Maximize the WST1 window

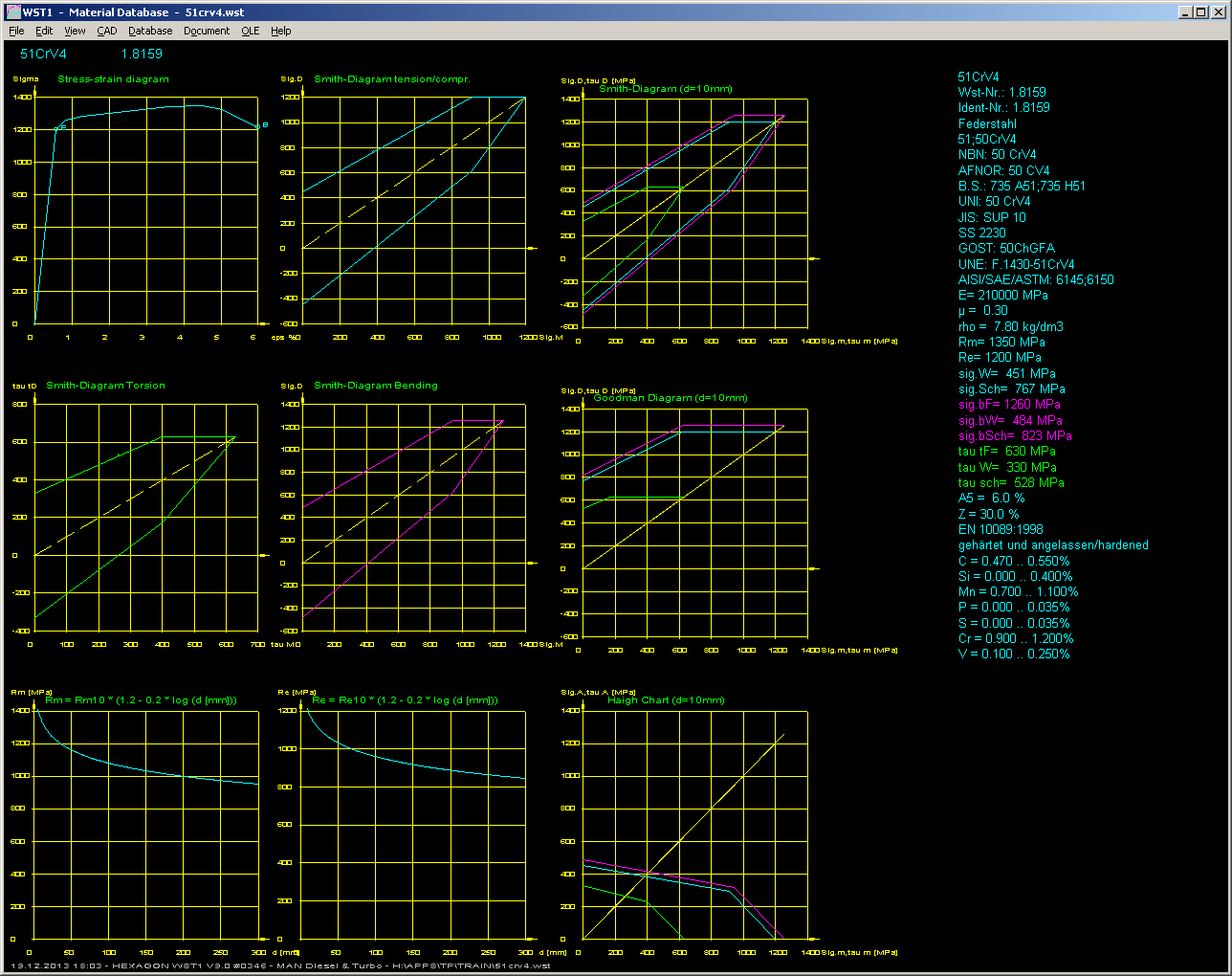(1200, 12)
